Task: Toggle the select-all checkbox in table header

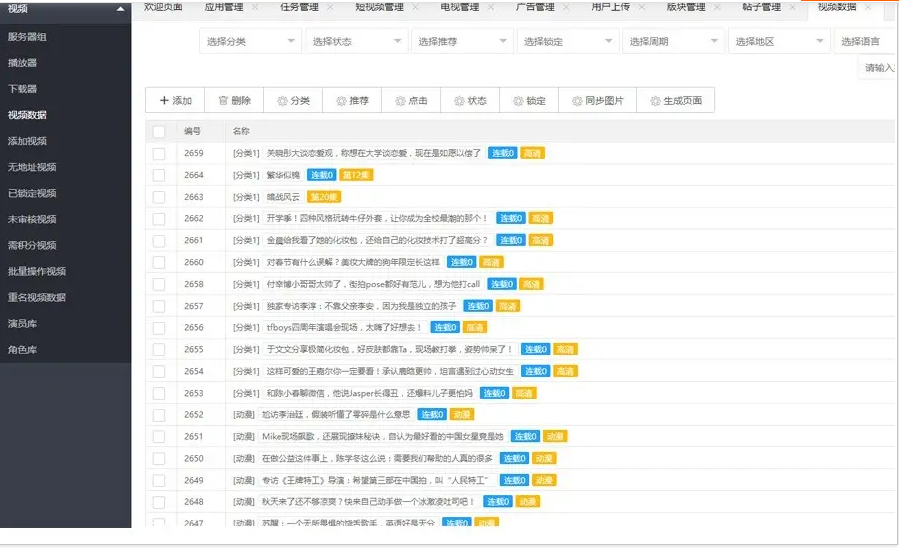Action: pyautogui.click(x=159, y=131)
